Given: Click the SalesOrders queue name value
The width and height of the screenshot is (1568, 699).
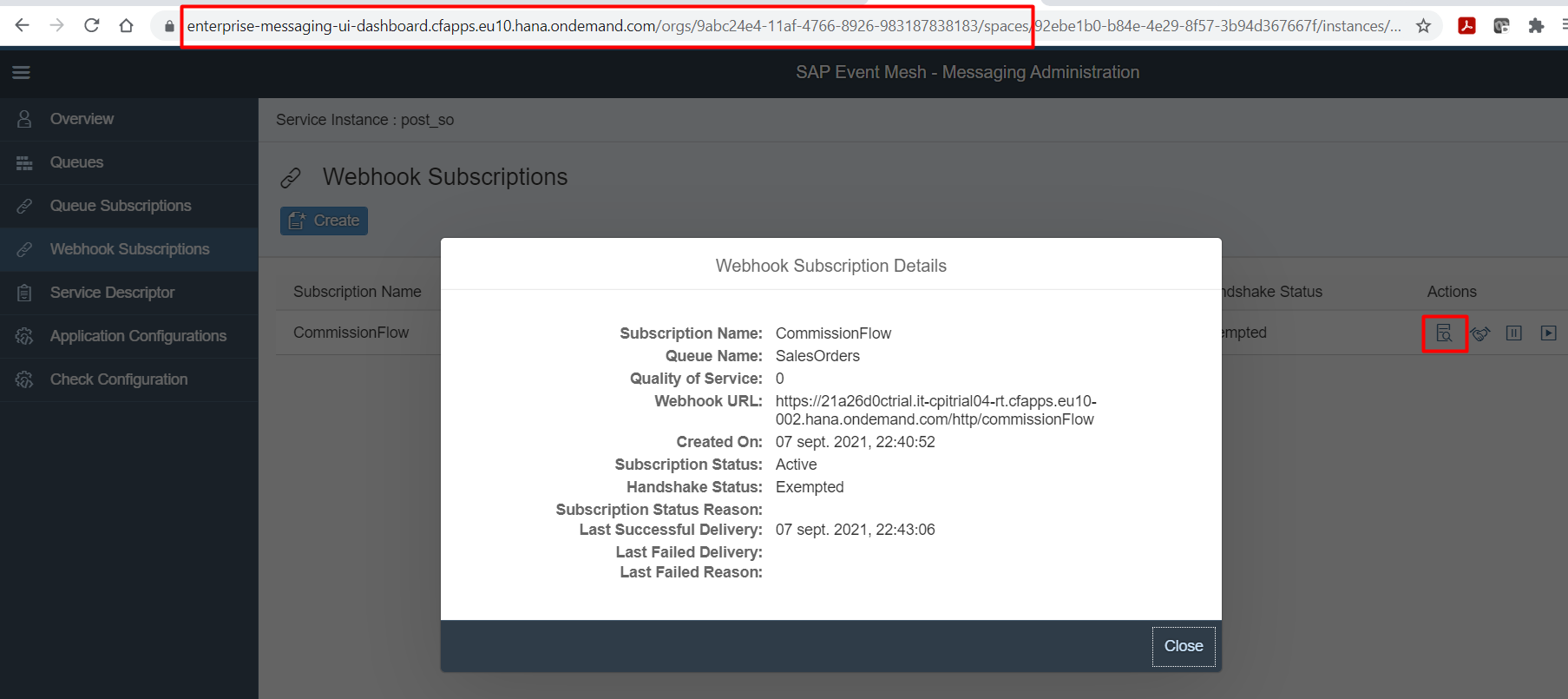Looking at the screenshot, I should pyautogui.click(x=817, y=356).
